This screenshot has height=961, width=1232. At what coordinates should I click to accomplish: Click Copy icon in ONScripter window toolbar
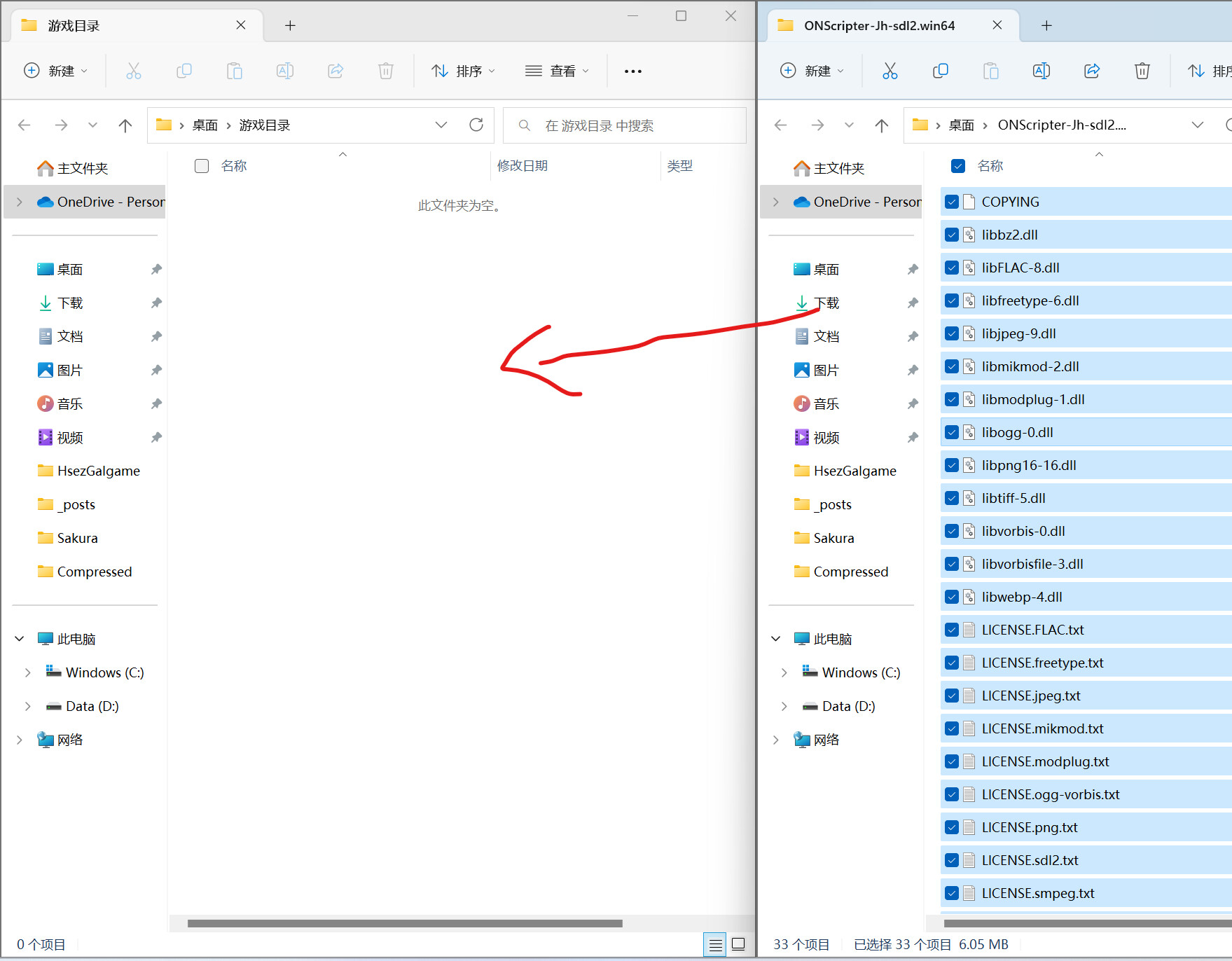coord(940,71)
